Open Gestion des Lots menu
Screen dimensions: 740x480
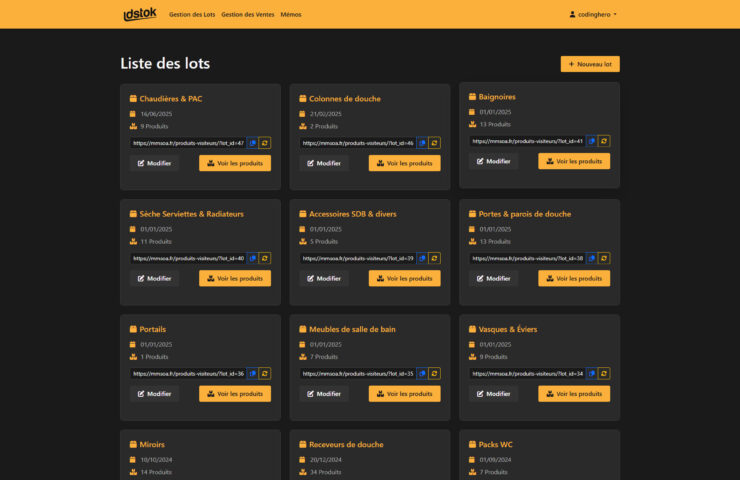point(192,15)
